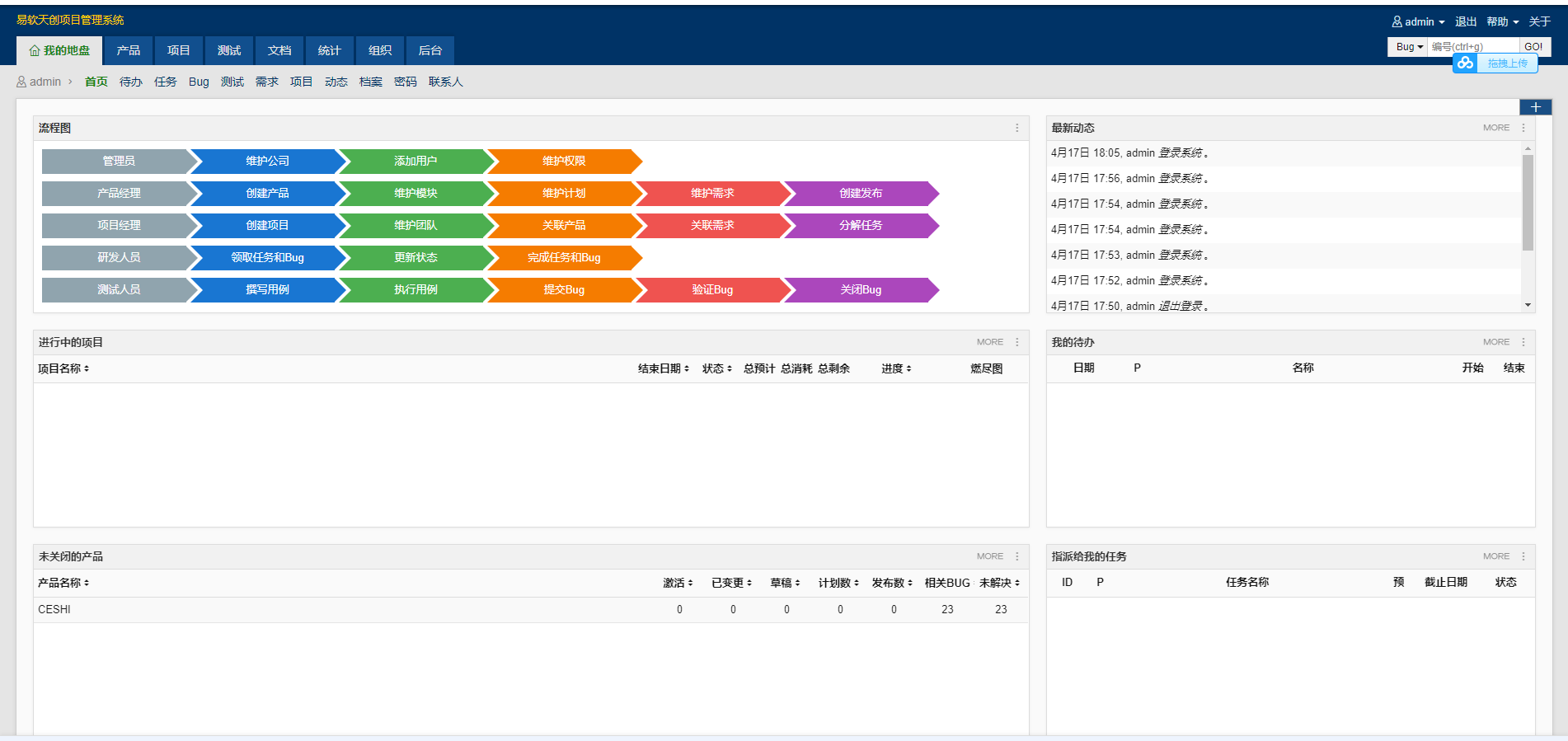This screenshot has width=1568, height=741.
Task: Expand the 帮助 dropdown menu
Action: (x=1503, y=21)
